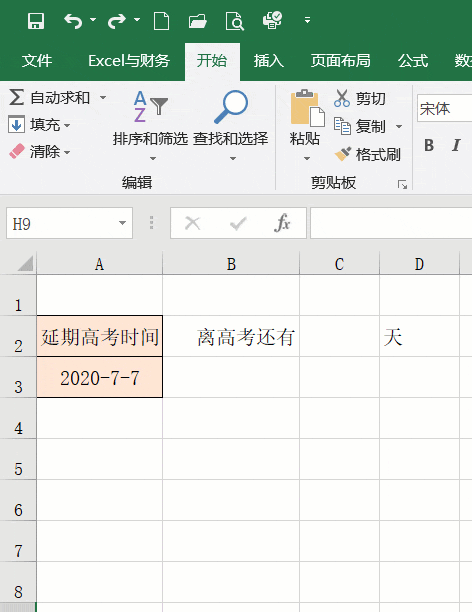Click the Save icon in quick access toolbar
This screenshot has width=472, height=612.
click(x=36, y=21)
